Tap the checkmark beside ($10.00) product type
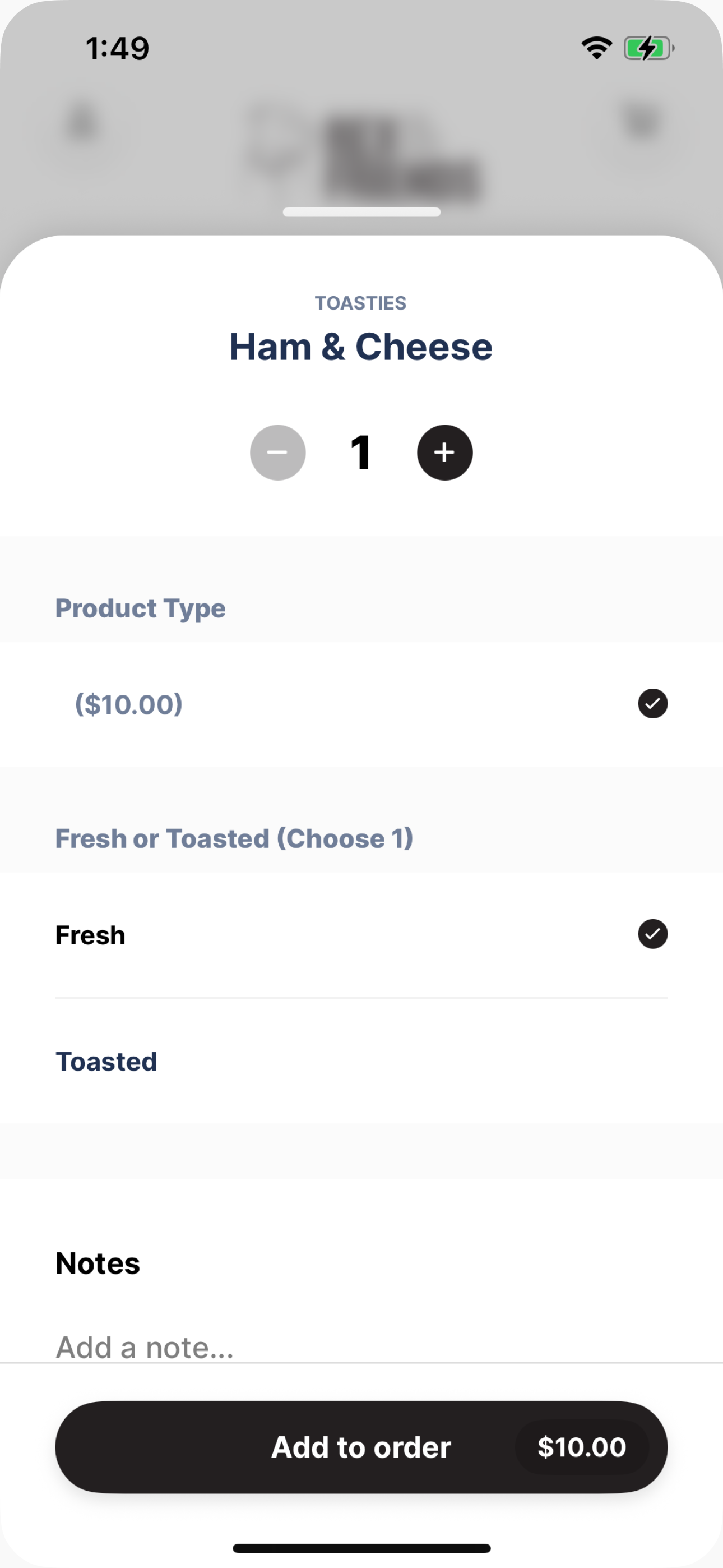Image resolution: width=723 pixels, height=1568 pixels. [x=652, y=704]
